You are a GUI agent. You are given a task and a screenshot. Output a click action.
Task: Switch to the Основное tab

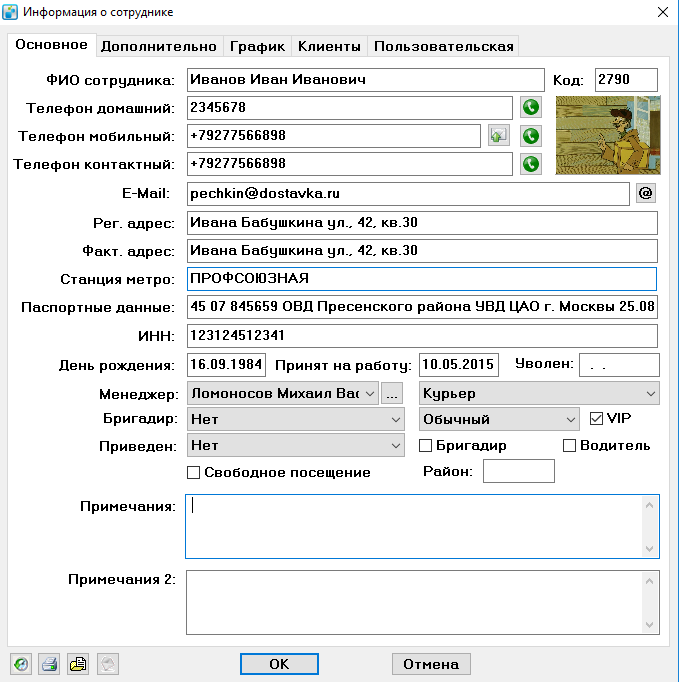point(51,44)
